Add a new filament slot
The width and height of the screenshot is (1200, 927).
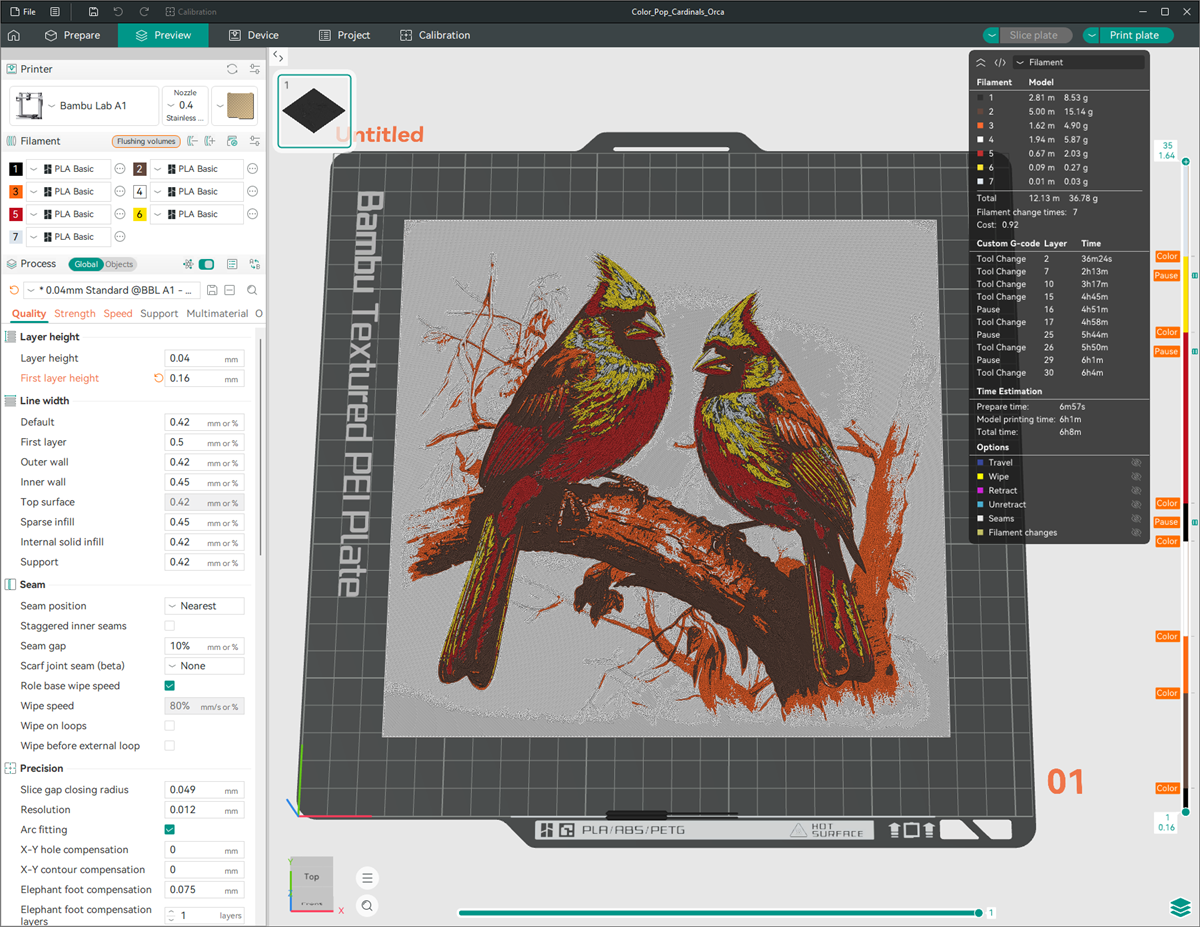(x=210, y=141)
